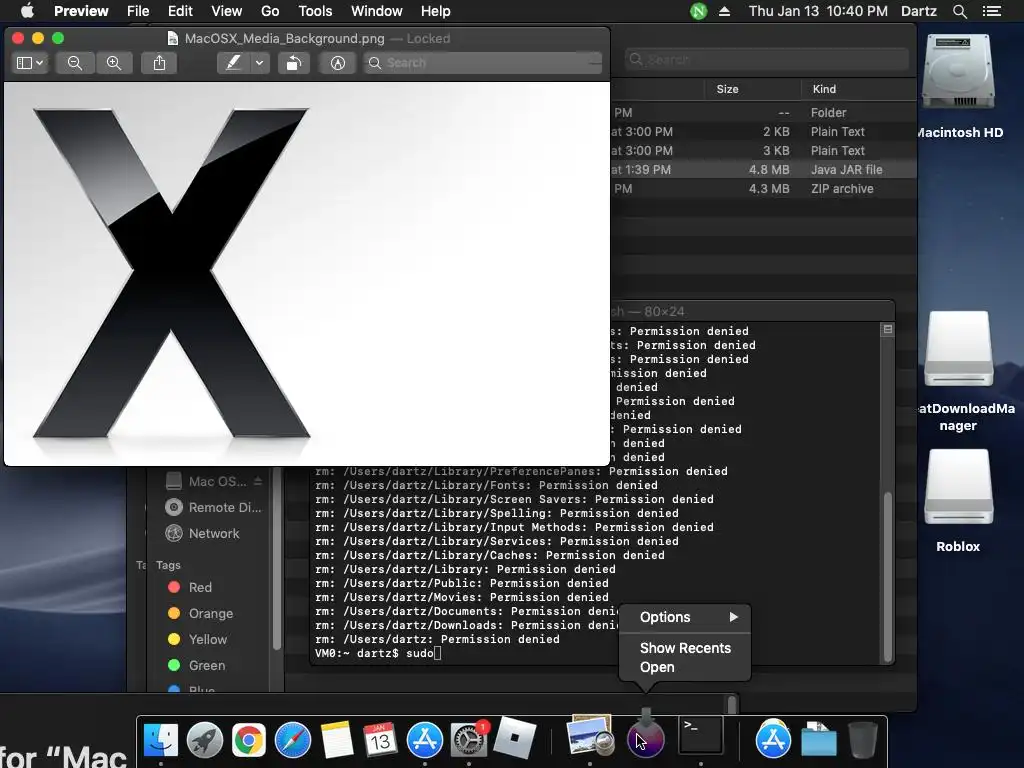Switch to Terminal via its Dock icon

[701, 736]
